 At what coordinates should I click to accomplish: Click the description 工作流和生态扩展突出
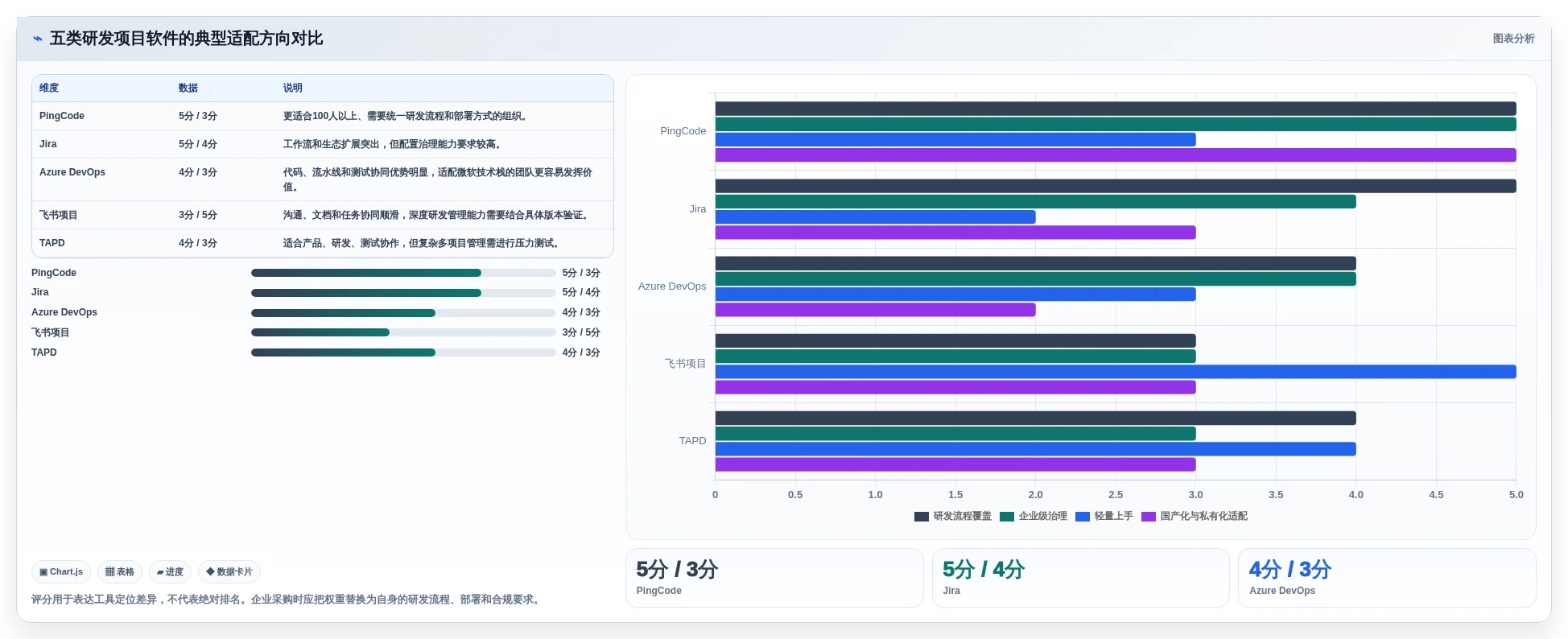(x=394, y=144)
